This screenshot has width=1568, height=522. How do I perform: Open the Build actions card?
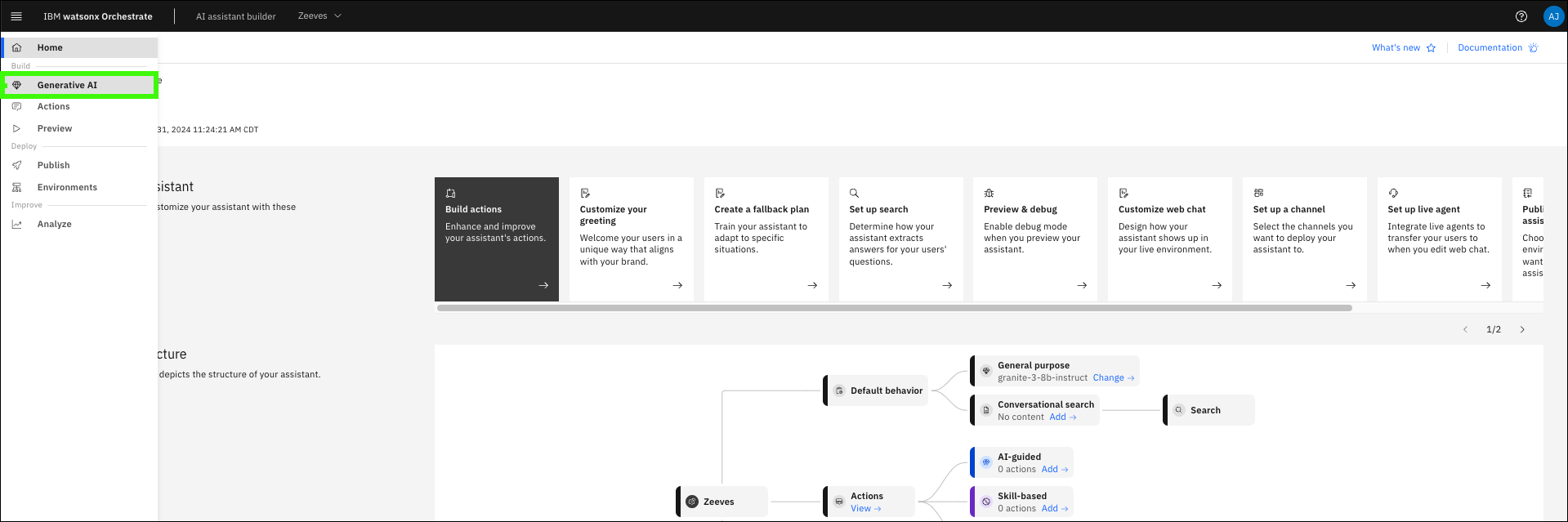(496, 239)
